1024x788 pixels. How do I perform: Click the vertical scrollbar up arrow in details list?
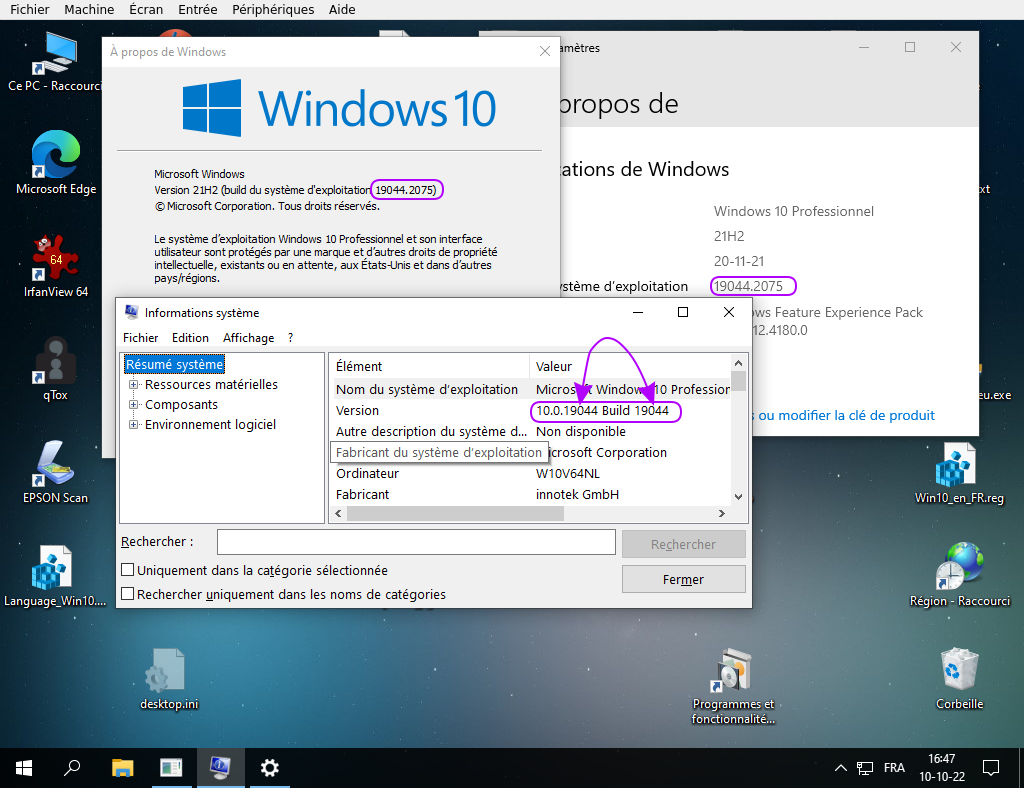(739, 363)
